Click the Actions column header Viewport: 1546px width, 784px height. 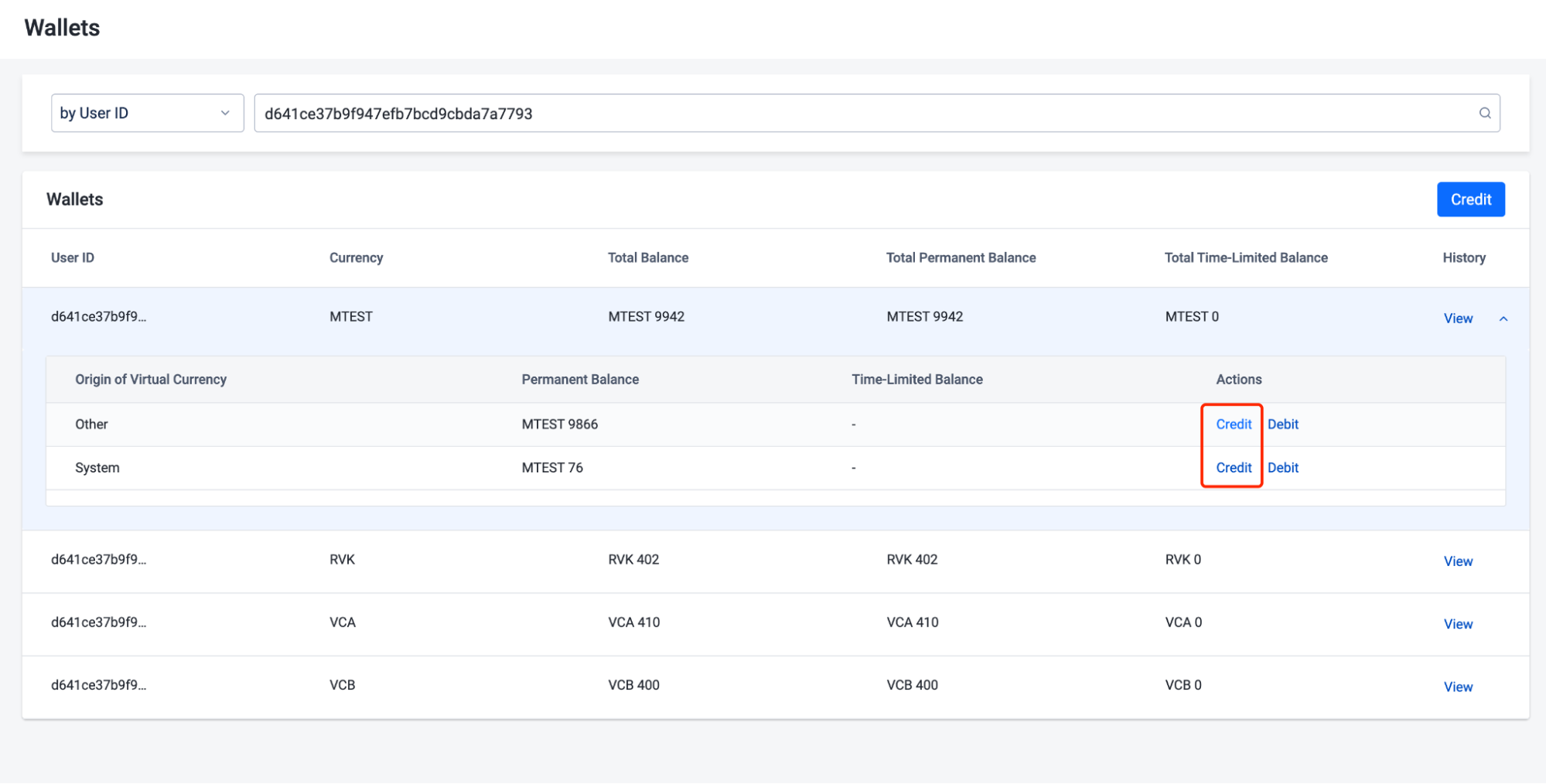point(1238,380)
